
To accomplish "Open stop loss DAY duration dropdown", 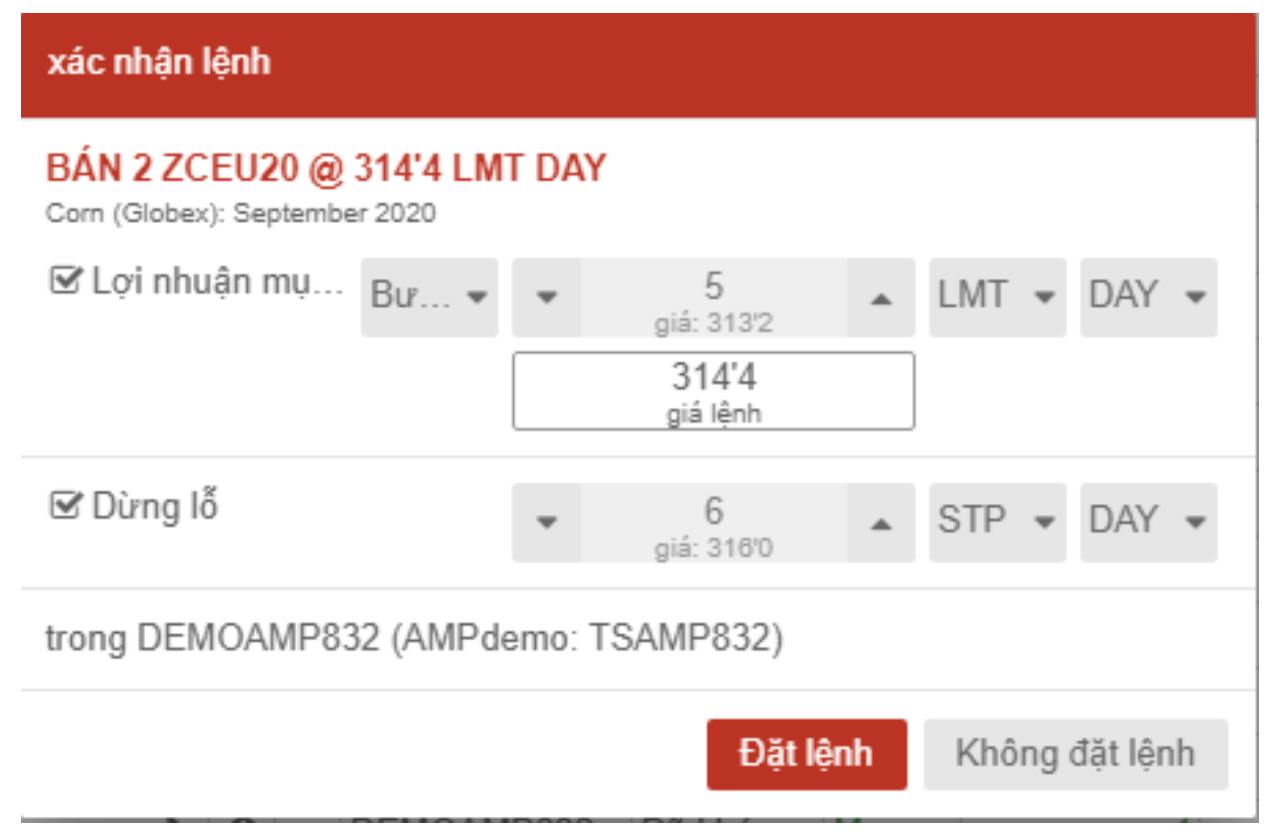I will tap(1148, 522).
